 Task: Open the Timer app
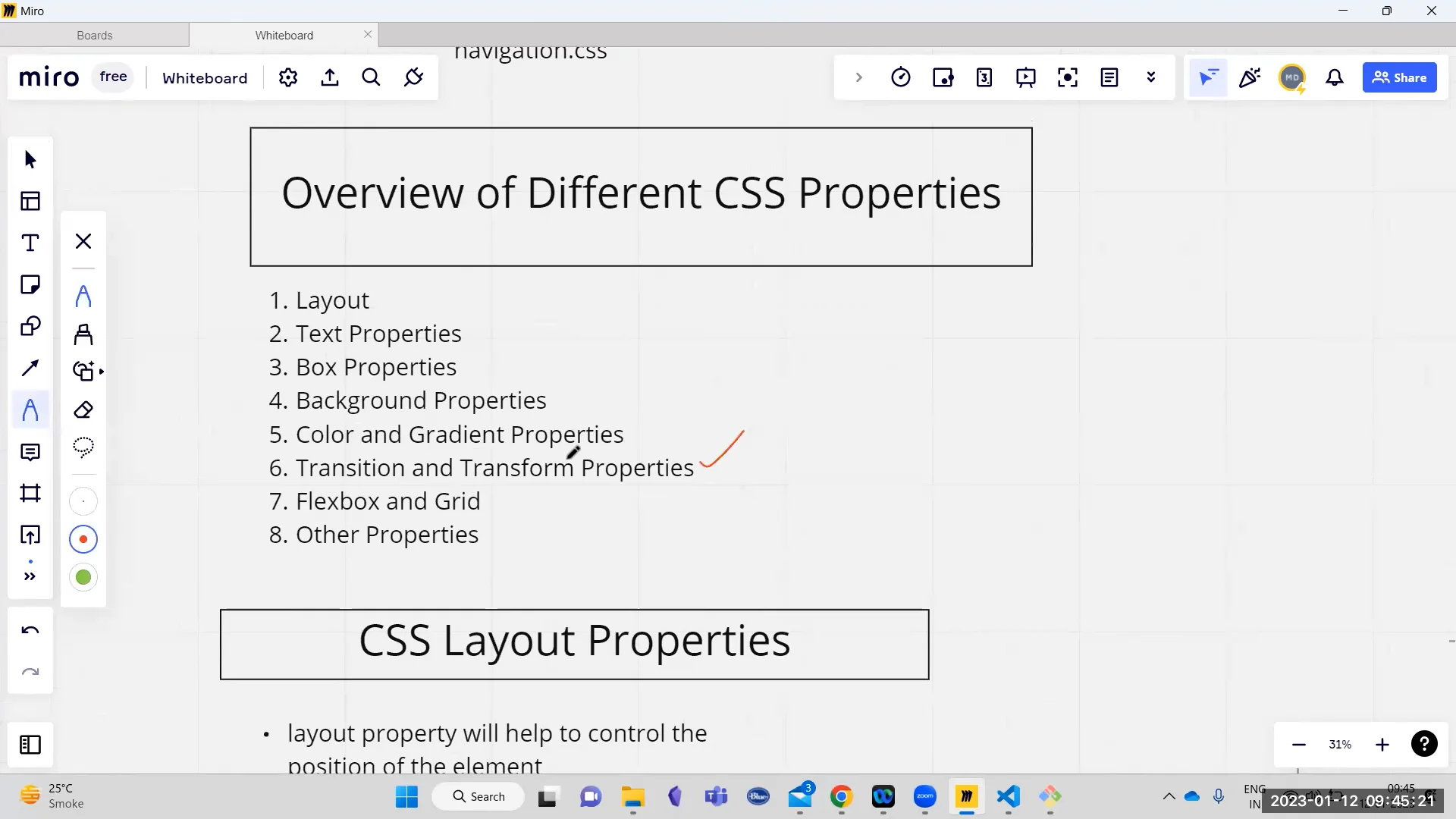[901, 77]
